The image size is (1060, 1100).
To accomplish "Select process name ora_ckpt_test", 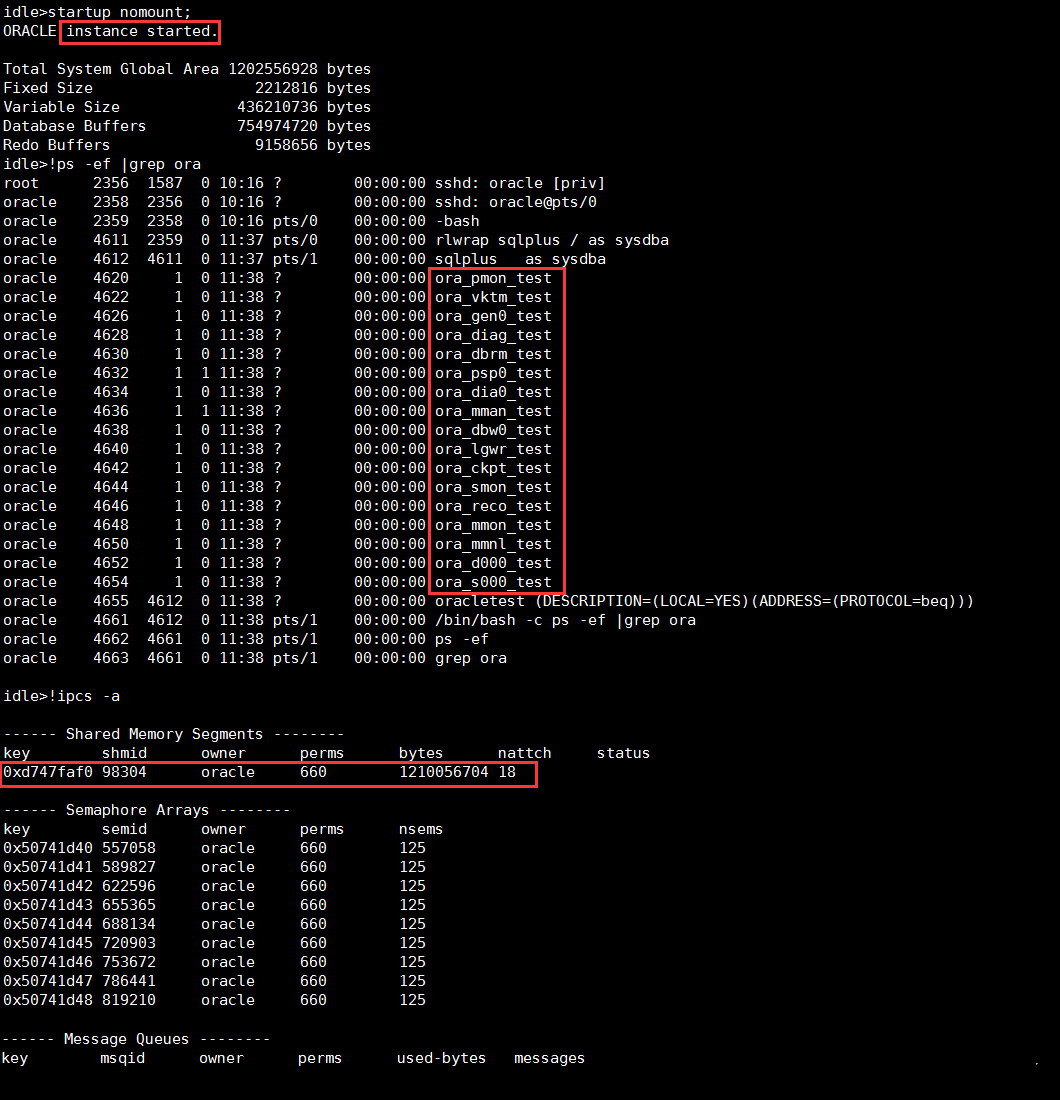I will 493,467.
